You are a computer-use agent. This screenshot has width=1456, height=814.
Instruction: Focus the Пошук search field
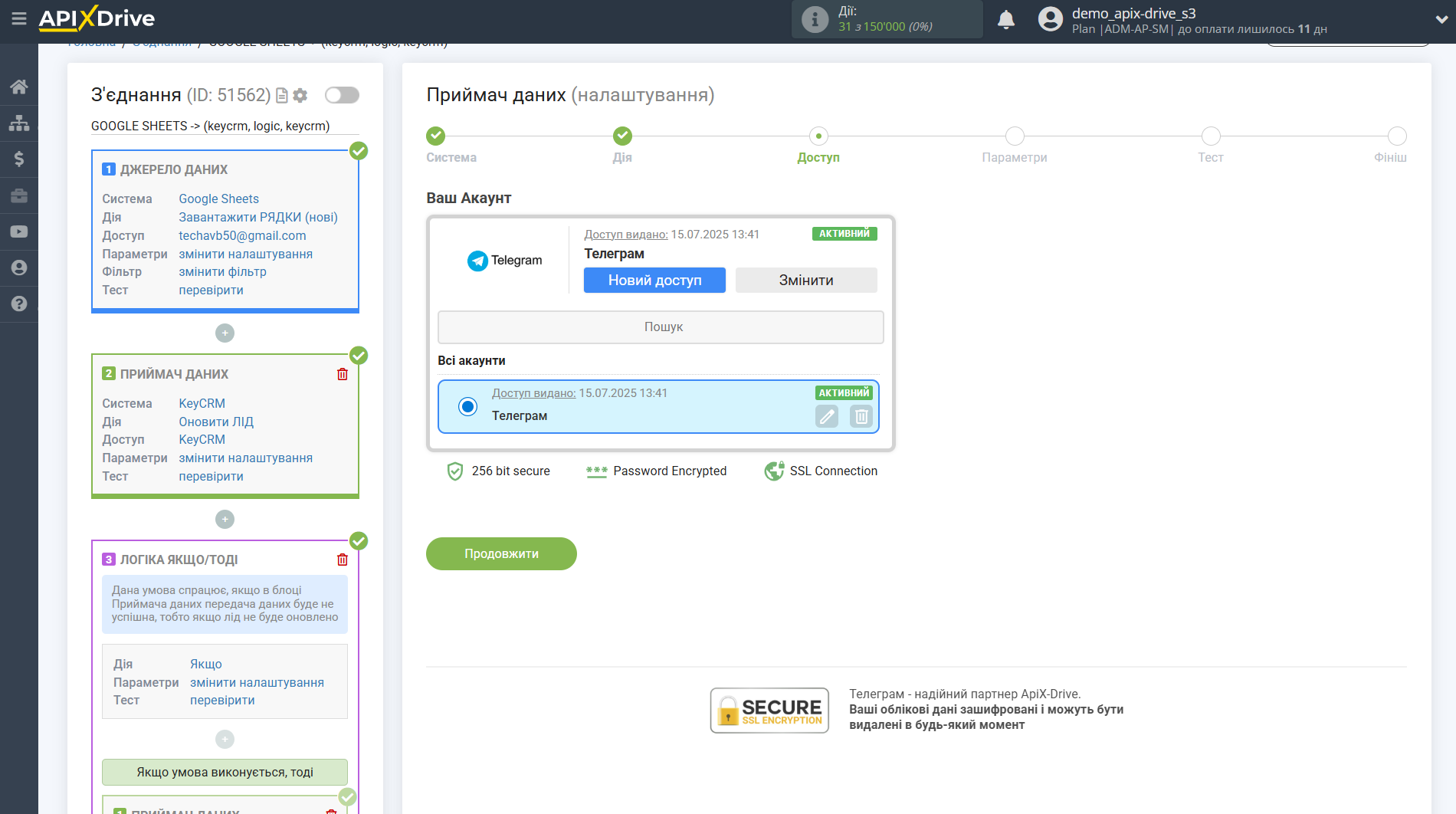661,327
